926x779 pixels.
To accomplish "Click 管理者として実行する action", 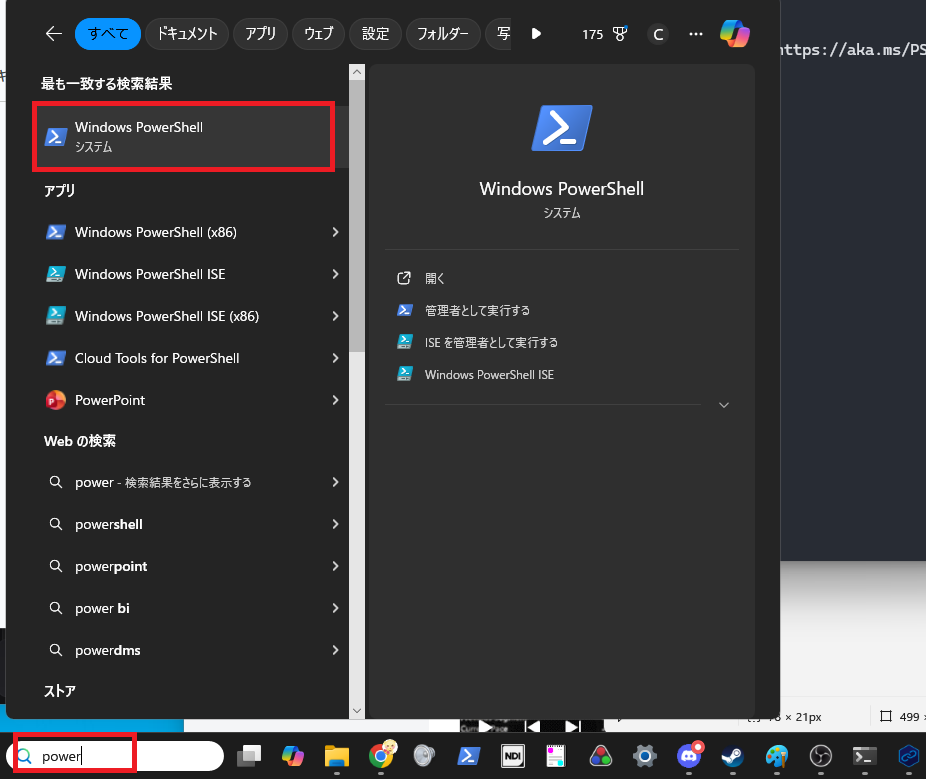I will 477,310.
